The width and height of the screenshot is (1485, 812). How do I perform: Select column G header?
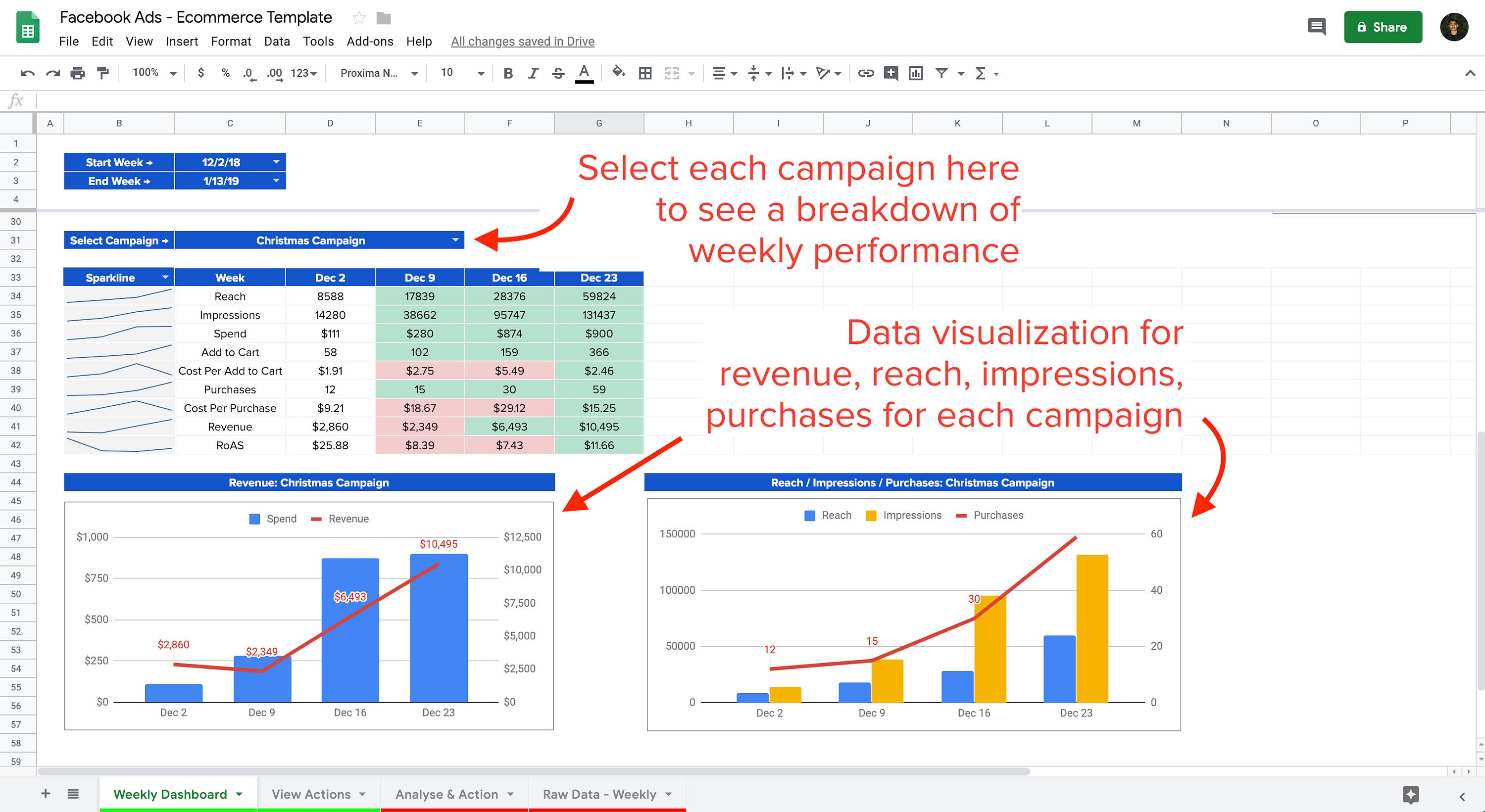pos(599,123)
